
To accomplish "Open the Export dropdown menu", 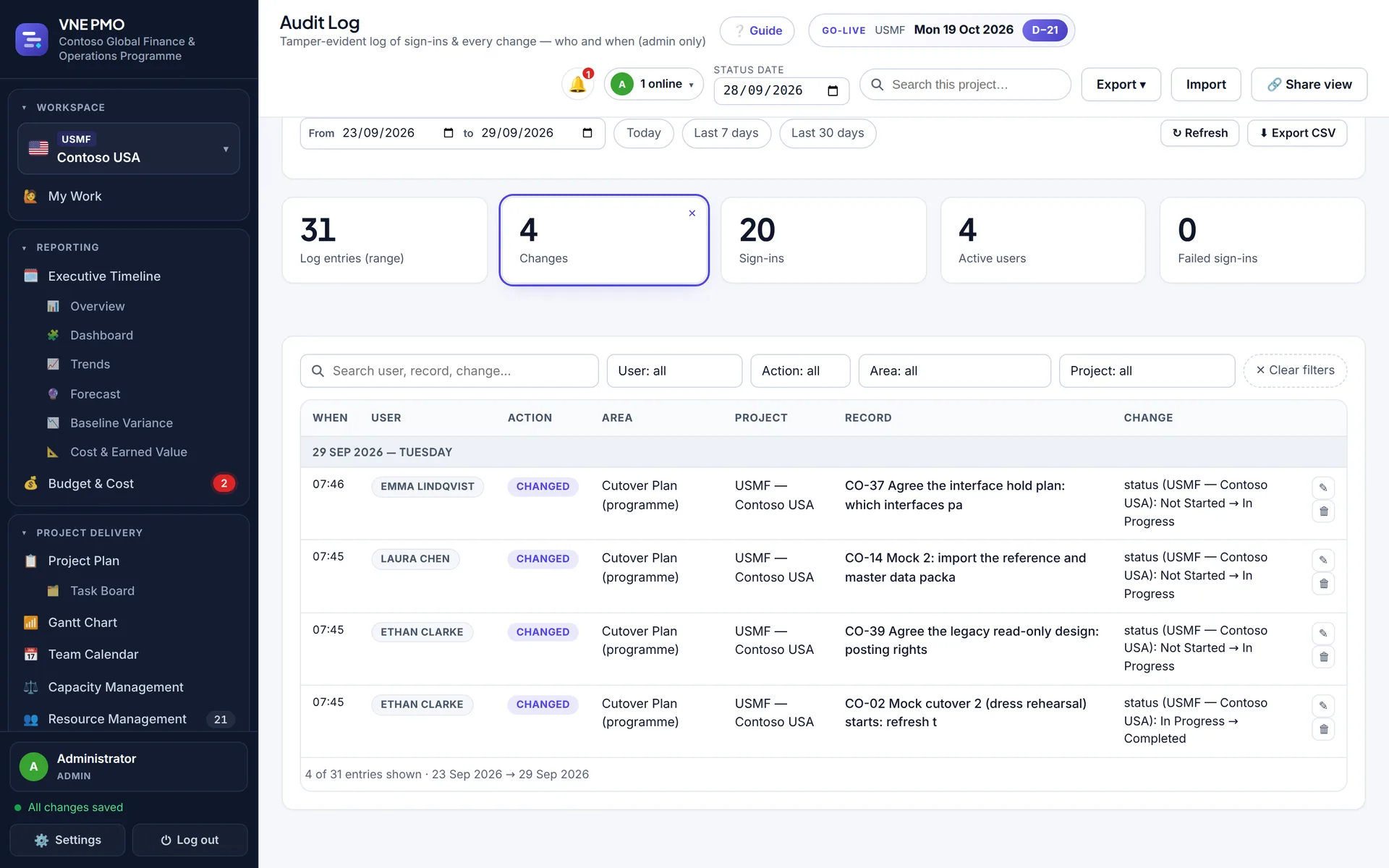I will [1121, 85].
